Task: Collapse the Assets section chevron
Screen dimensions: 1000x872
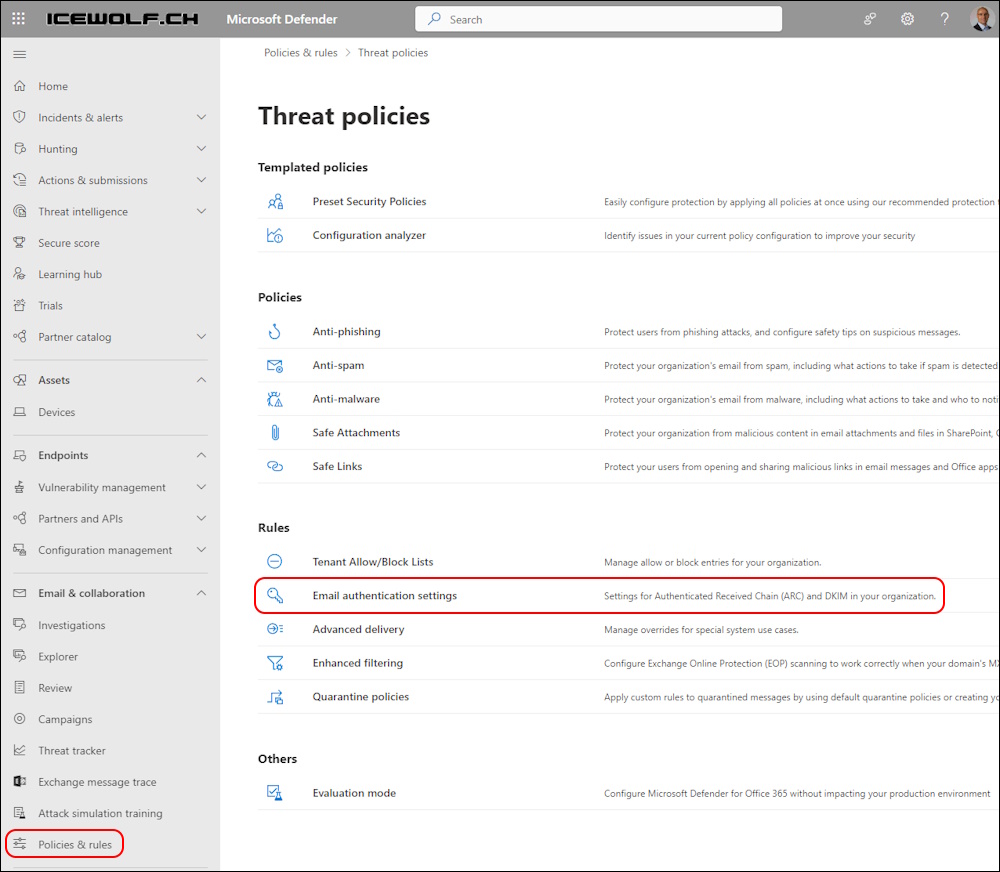Action: pos(202,380)
